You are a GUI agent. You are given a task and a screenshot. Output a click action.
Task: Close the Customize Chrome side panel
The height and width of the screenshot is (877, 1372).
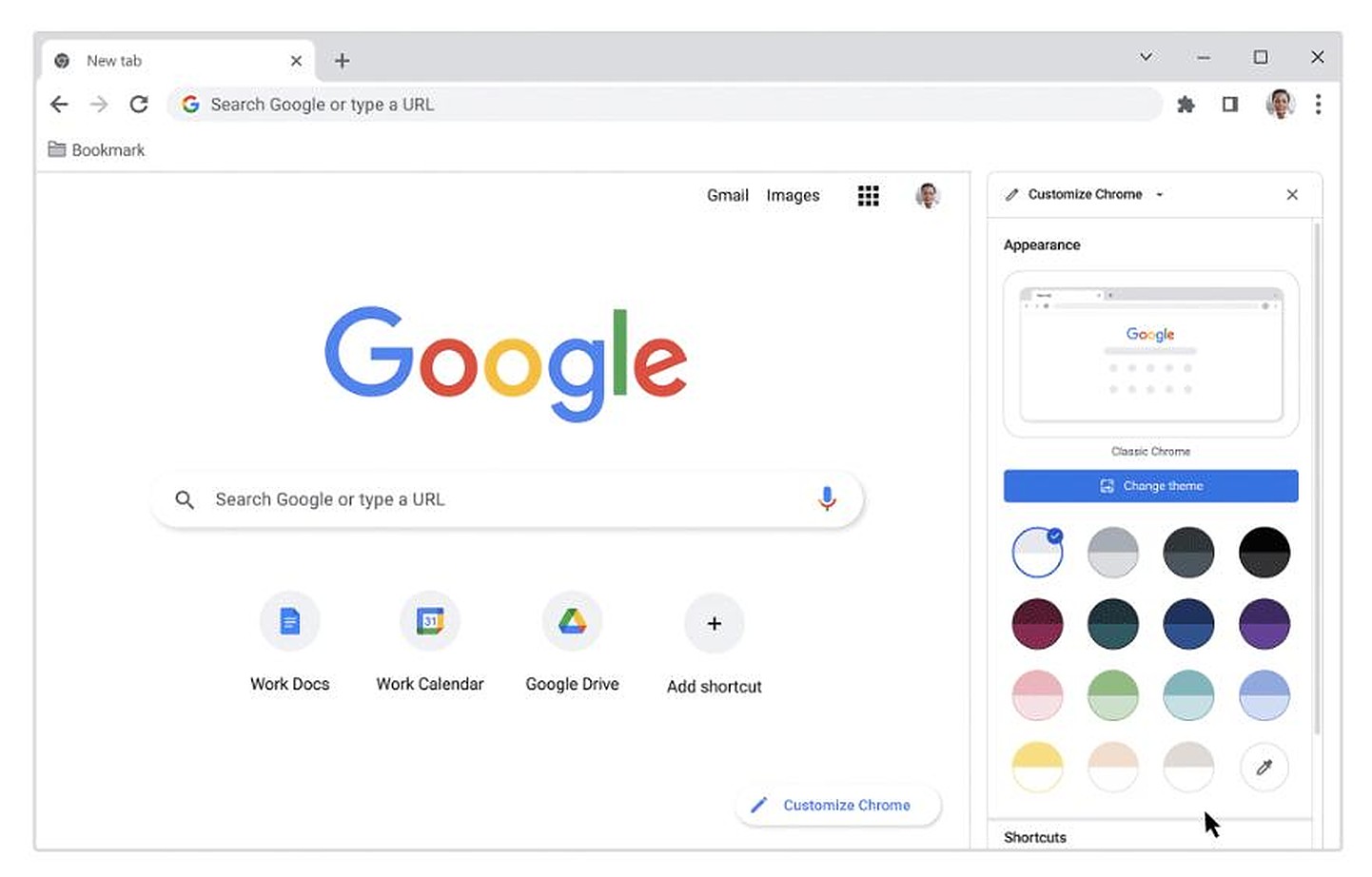(x=1292, y=195)
